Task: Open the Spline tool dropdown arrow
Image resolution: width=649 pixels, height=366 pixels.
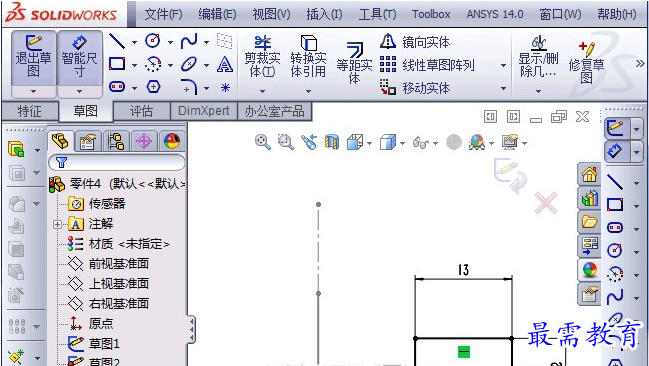Action: [x=206, y=42]
